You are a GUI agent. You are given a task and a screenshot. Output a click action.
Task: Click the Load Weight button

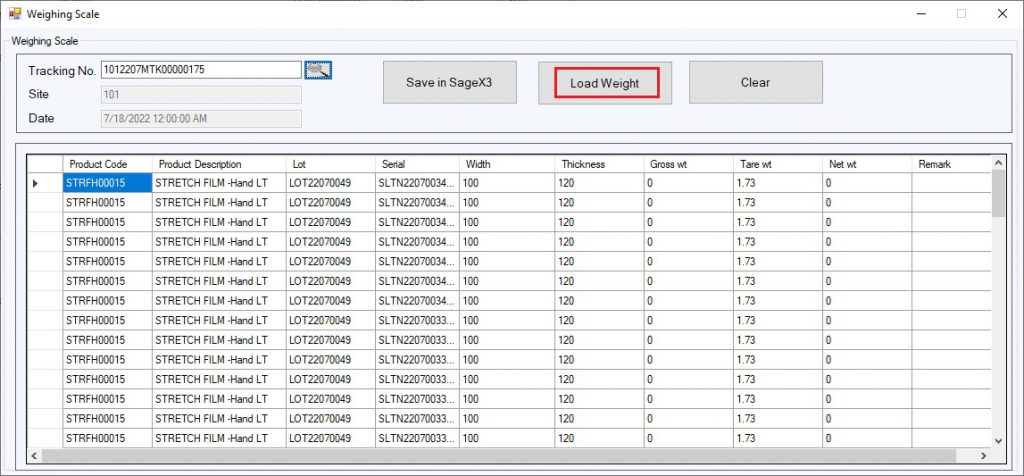point(605,82)
